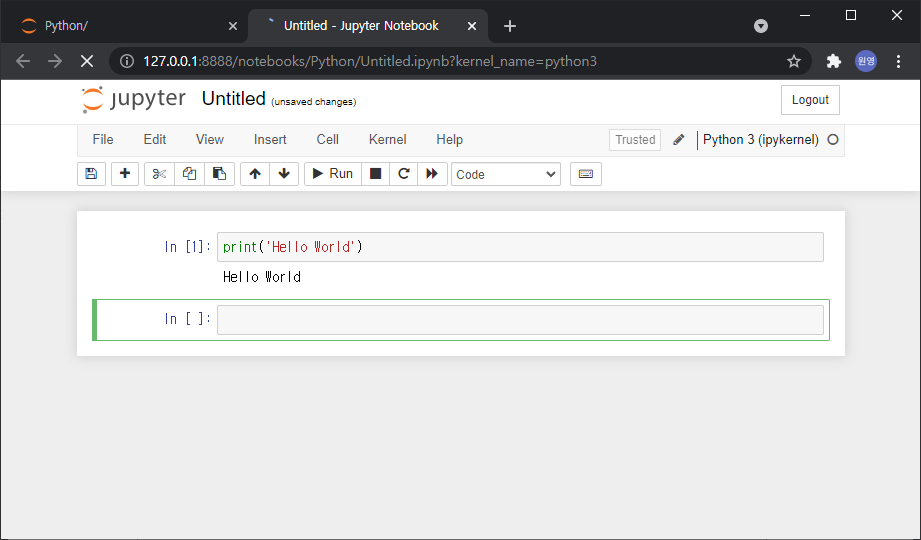Select the In [1] cell prompt
Image resolution: width=921 pixels, height=540 pixels.
(187, 247)
